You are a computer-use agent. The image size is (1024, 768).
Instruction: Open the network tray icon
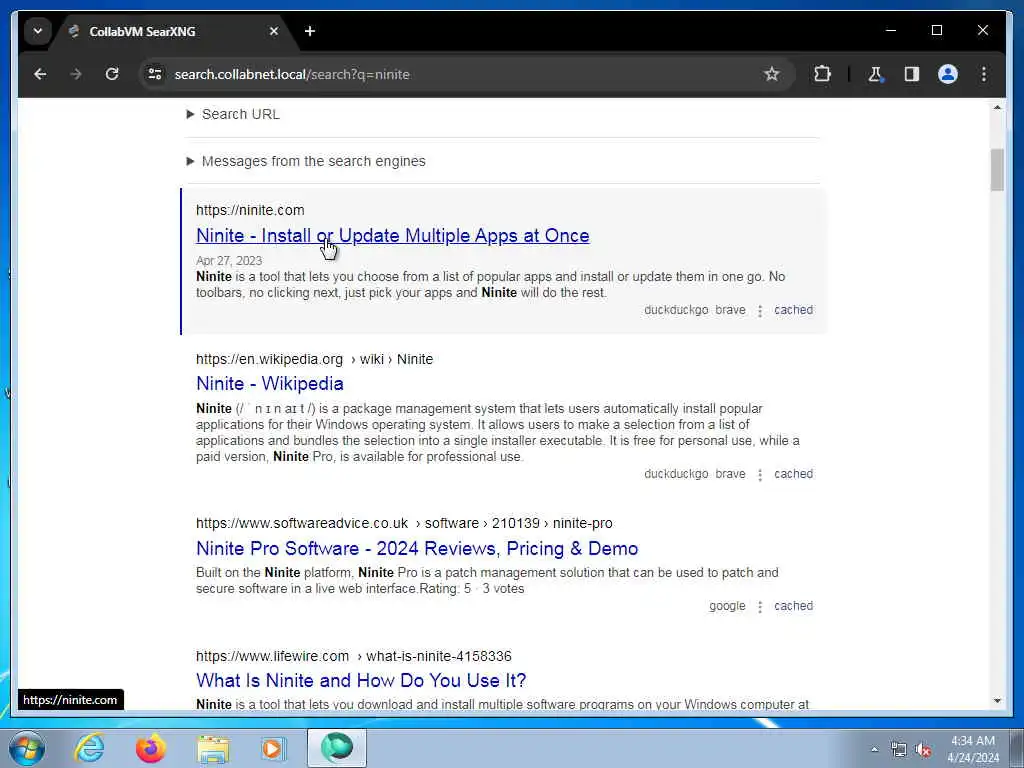click(x=899, y=750)
